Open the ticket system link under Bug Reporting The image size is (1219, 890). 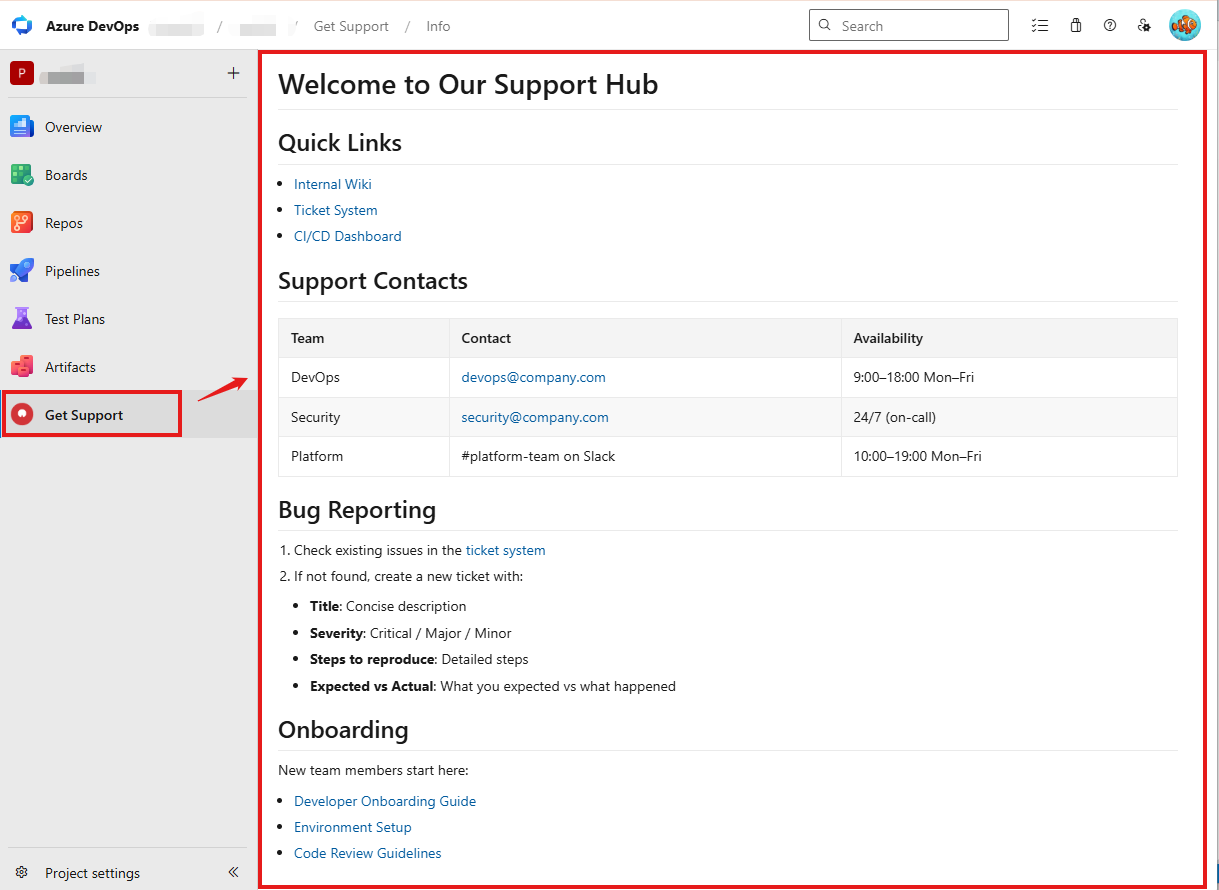506,550
